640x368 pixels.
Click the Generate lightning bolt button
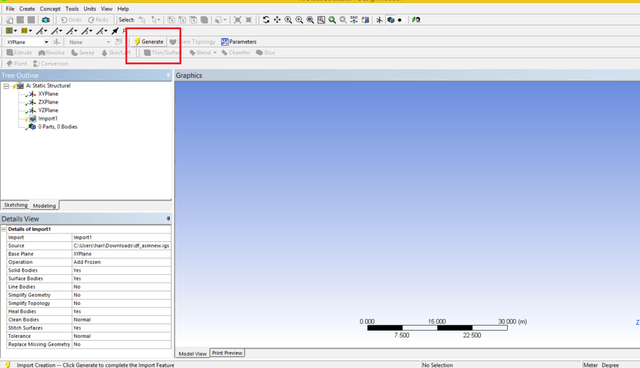tap(149, 42)
